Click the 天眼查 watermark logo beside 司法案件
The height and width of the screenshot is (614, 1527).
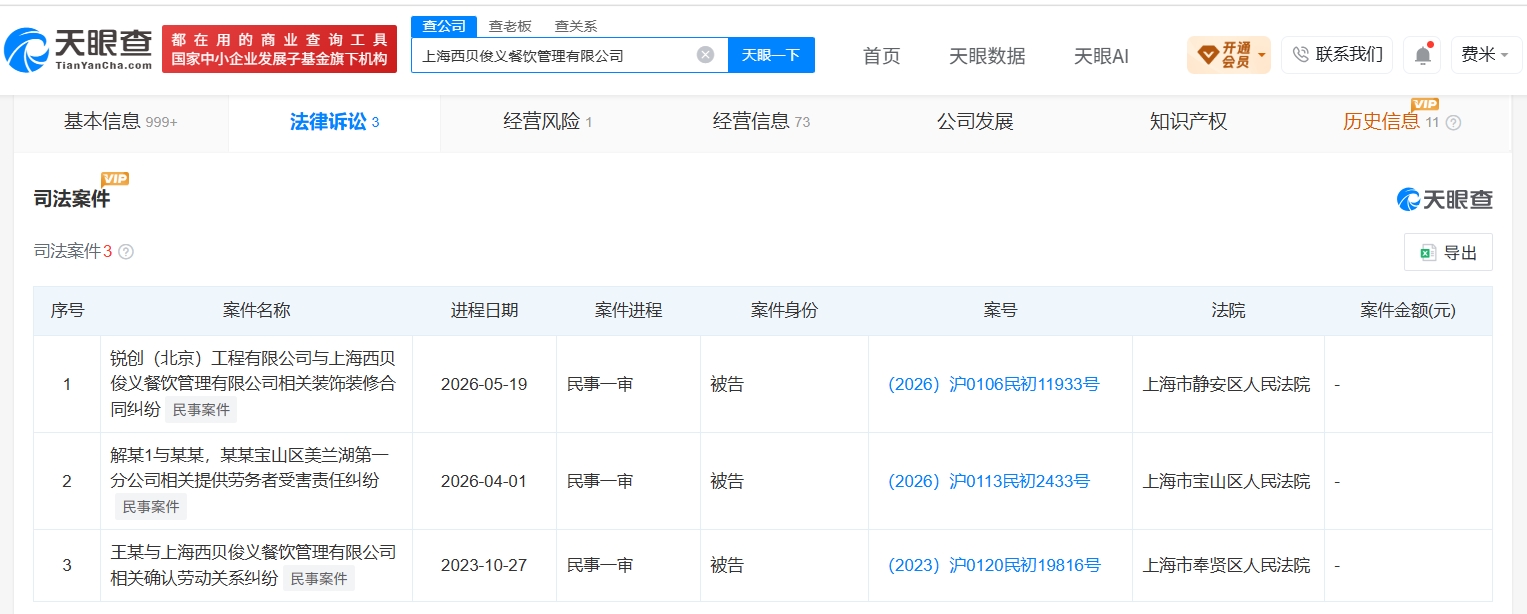click(x=1444, y=199)
